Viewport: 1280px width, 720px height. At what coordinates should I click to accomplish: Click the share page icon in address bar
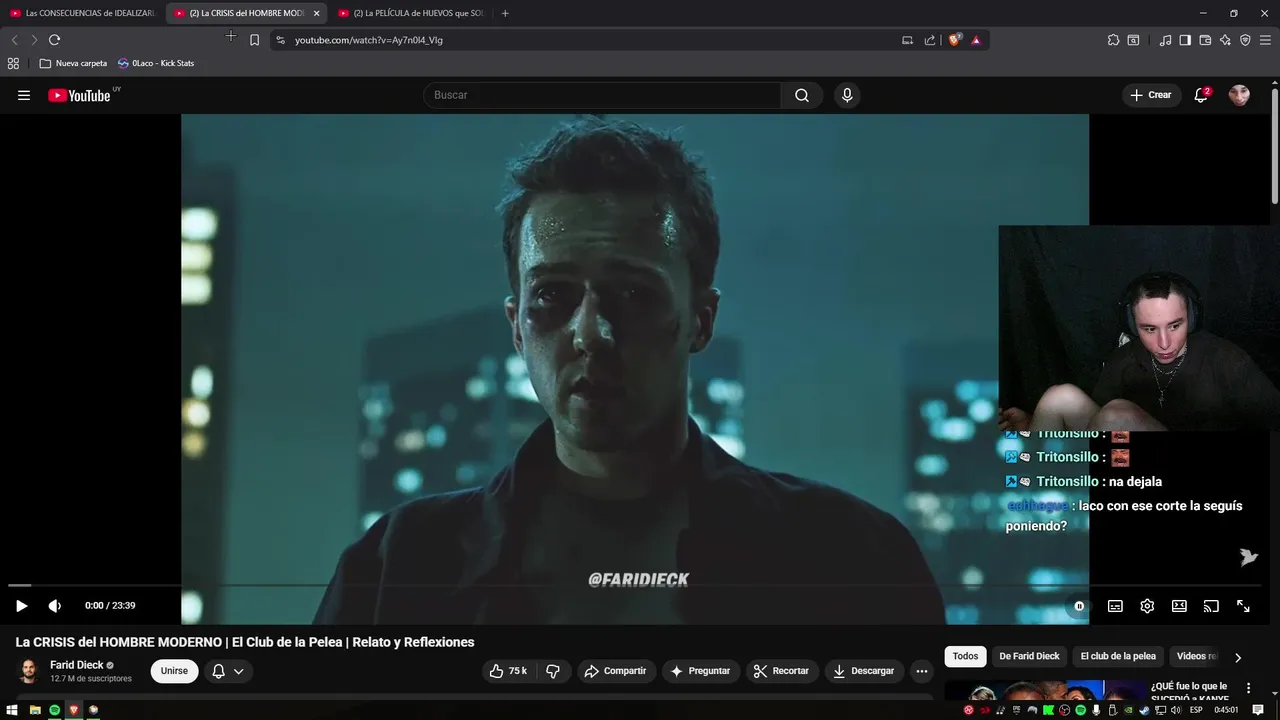[x=930, y=40]
